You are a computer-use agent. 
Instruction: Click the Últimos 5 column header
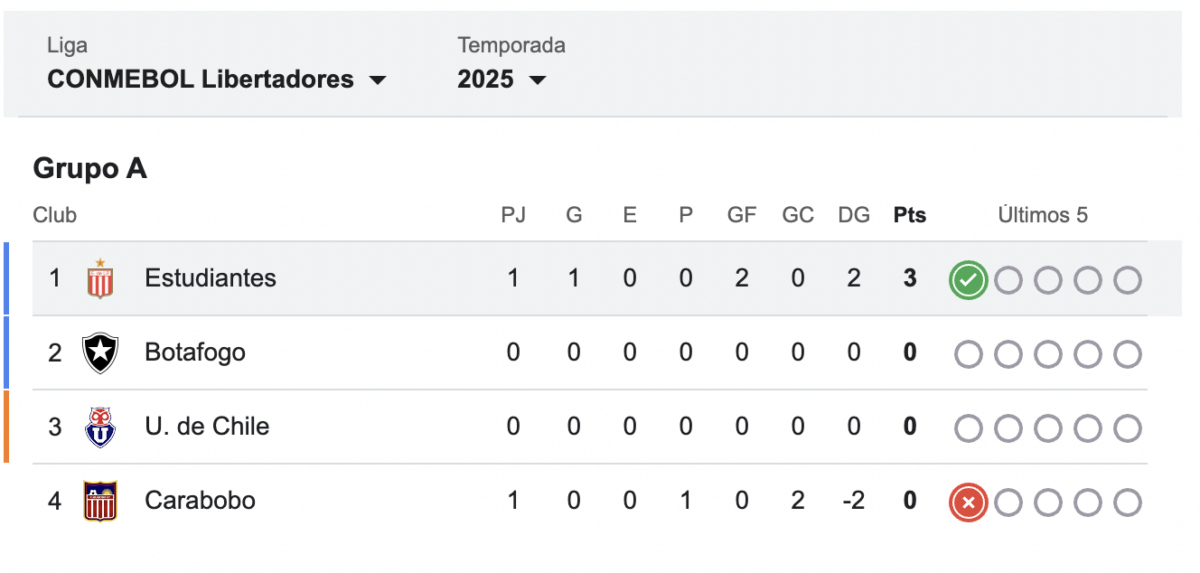click(x=1042, y=215)
